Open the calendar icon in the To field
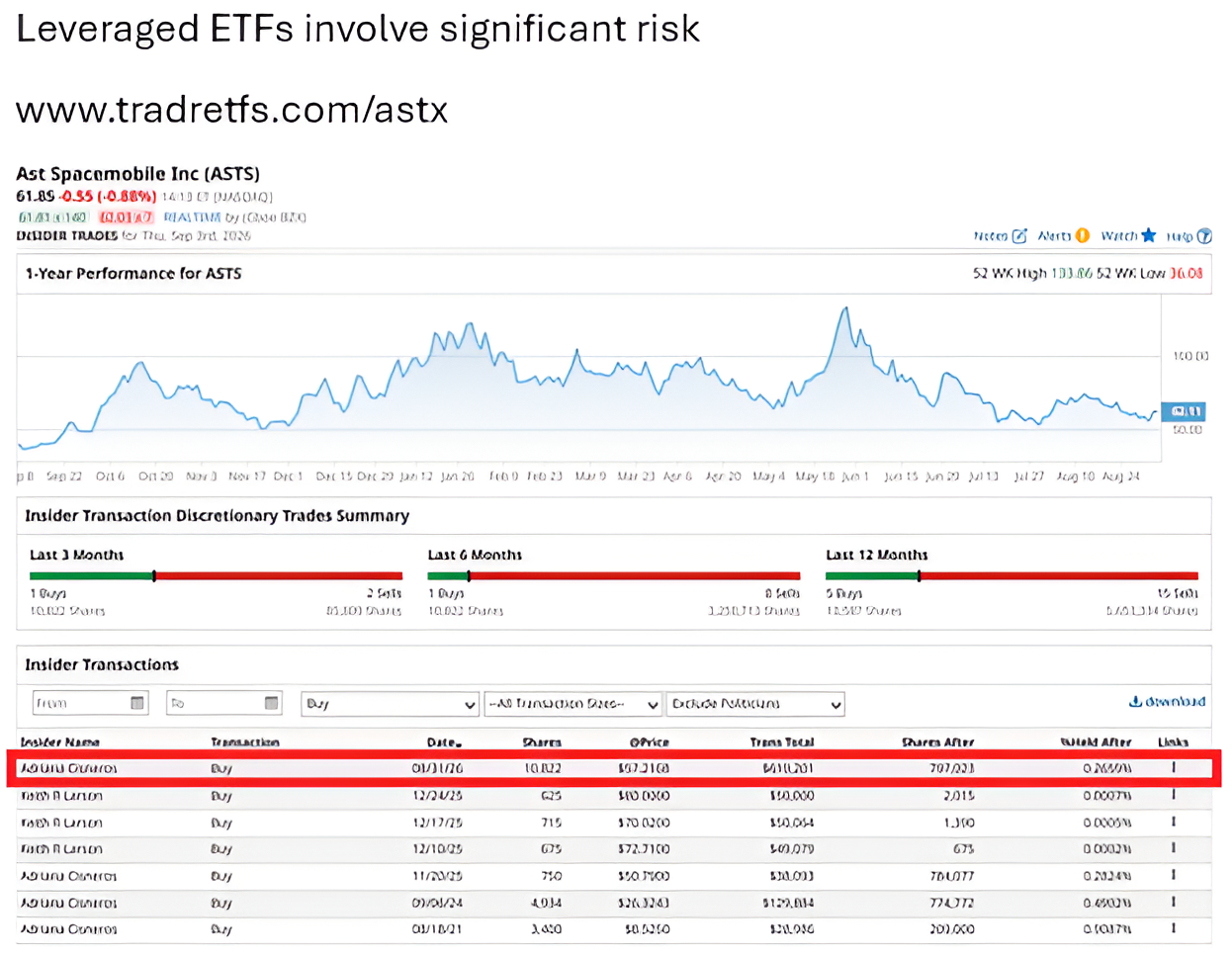 tap(271, 703)
